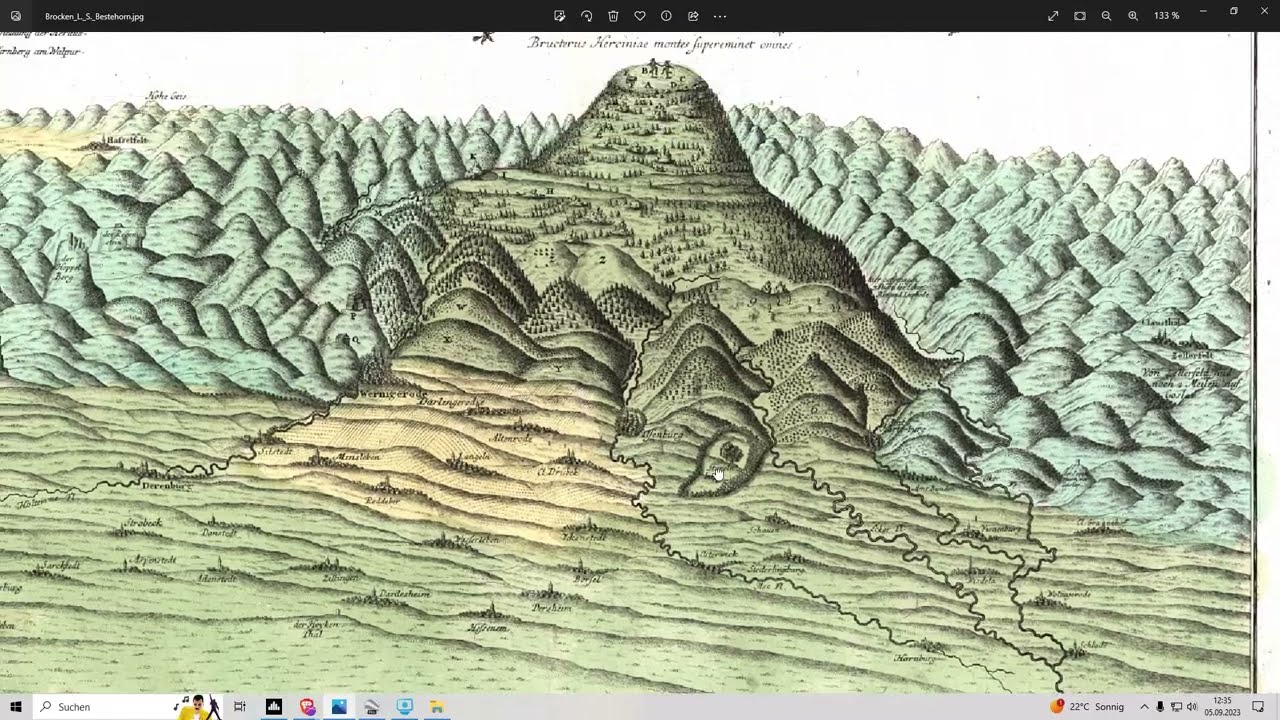Open the blue monitor app in taskbar

(x=404, y=707)
